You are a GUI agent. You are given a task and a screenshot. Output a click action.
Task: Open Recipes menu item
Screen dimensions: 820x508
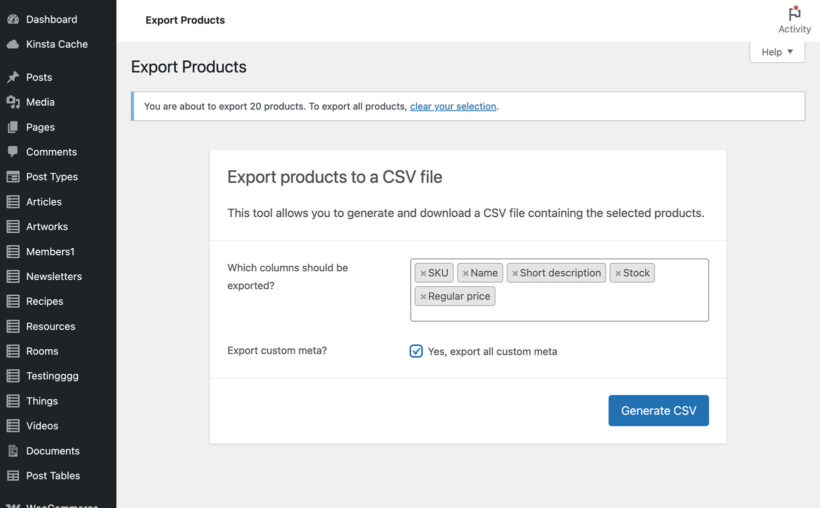tap(44, 301)
